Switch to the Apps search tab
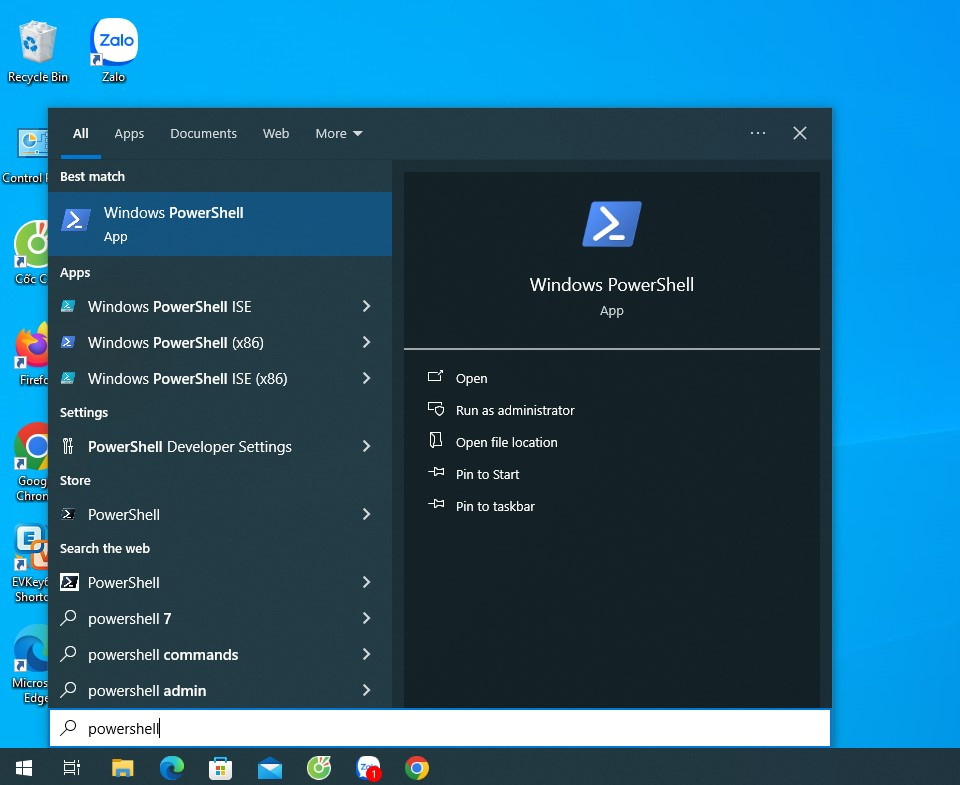 tap(129, 133)
